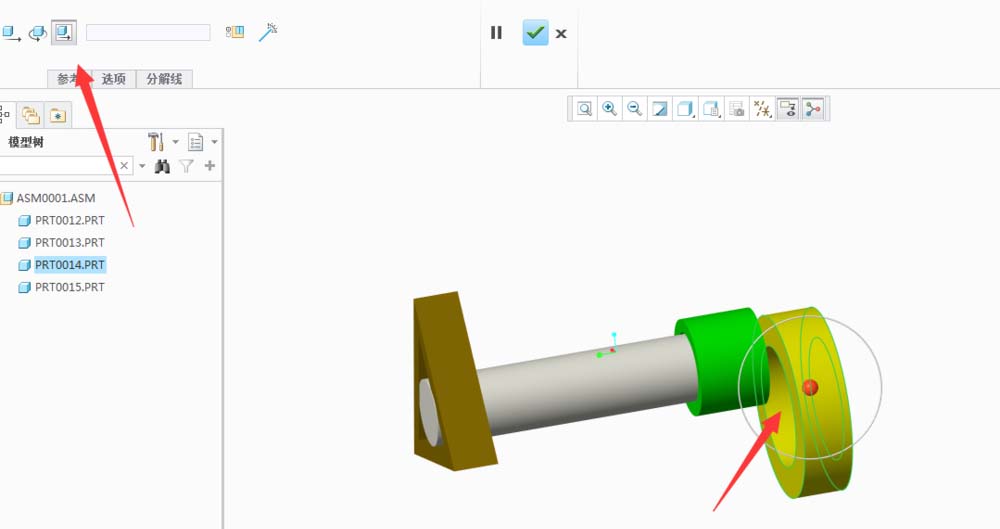Image resolution: width=1000 pixels, height=529 pixels.
Task: Expand the search history dropdown arrow
Action: pos(142,166)
